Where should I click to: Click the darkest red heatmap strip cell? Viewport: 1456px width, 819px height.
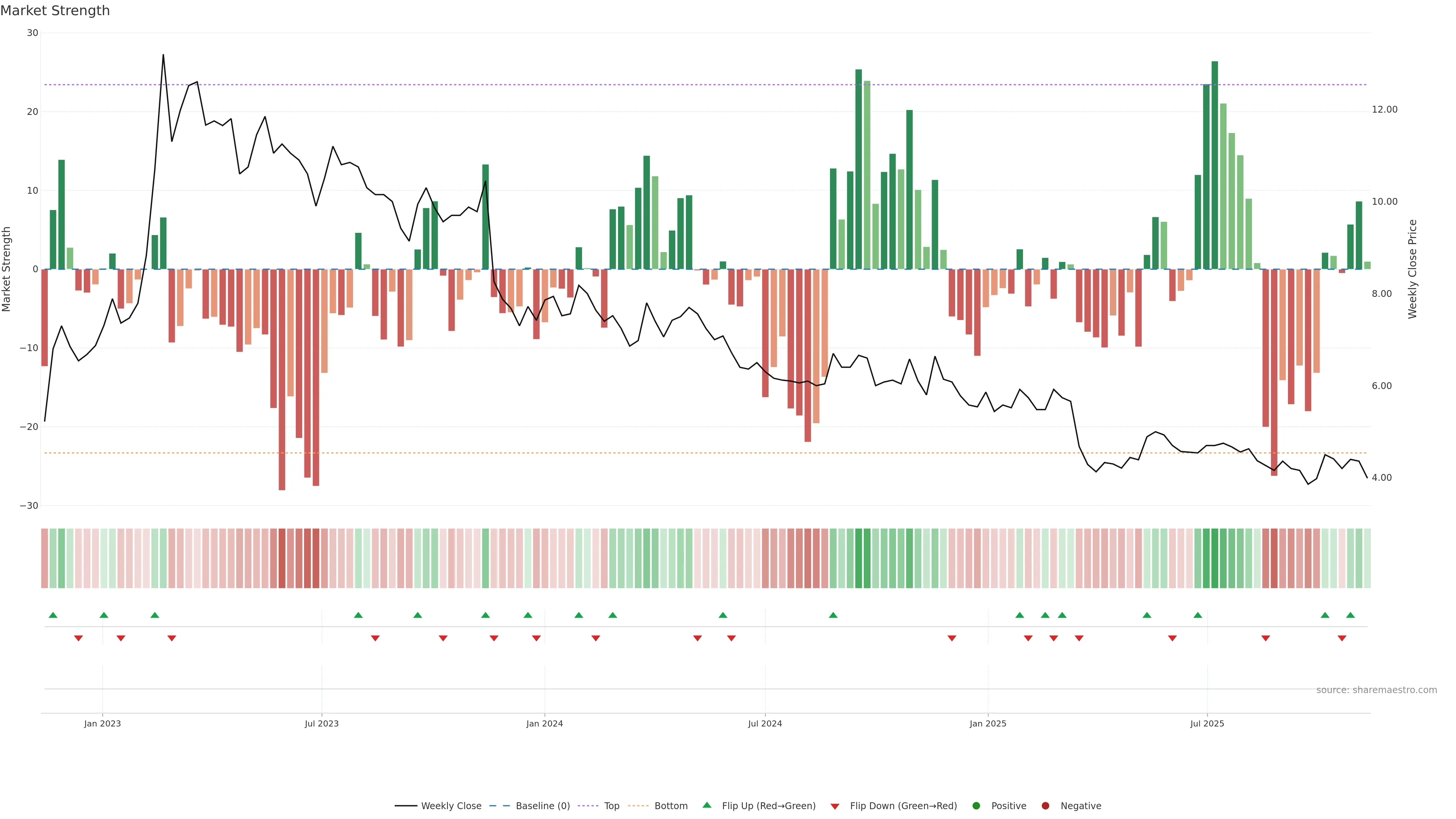[x=281, y=559]
